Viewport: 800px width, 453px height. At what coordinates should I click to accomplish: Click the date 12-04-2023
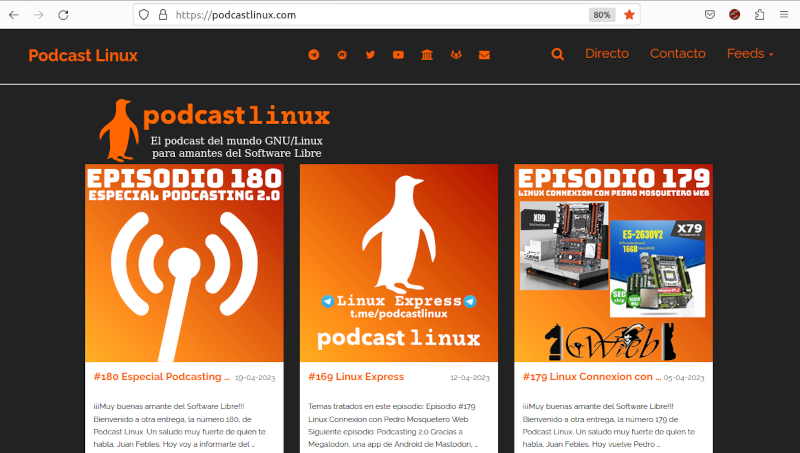coord(469,378)
